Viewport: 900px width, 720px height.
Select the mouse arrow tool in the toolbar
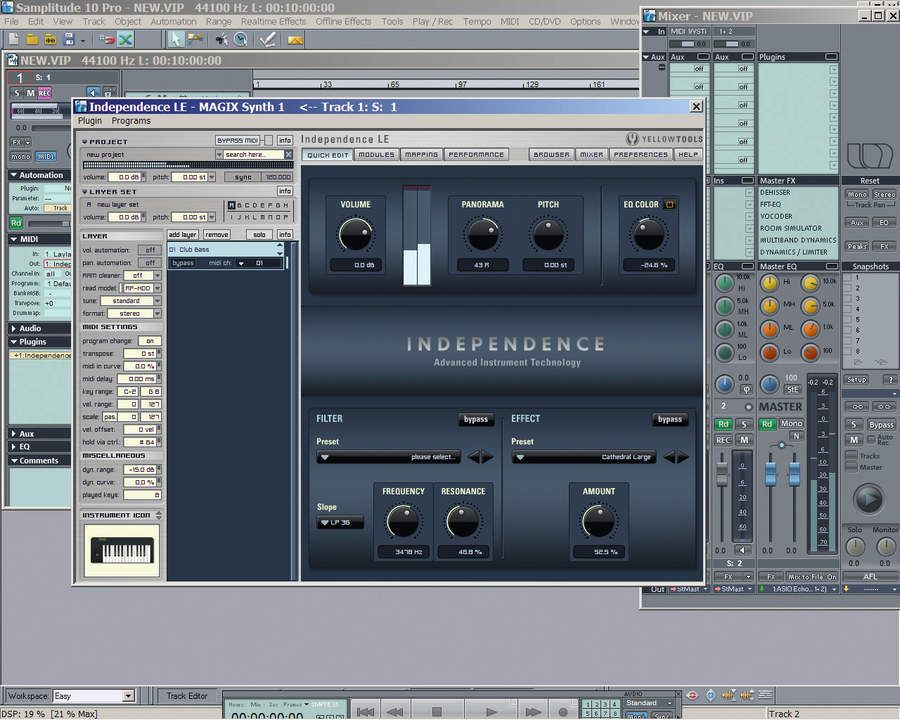176,39
